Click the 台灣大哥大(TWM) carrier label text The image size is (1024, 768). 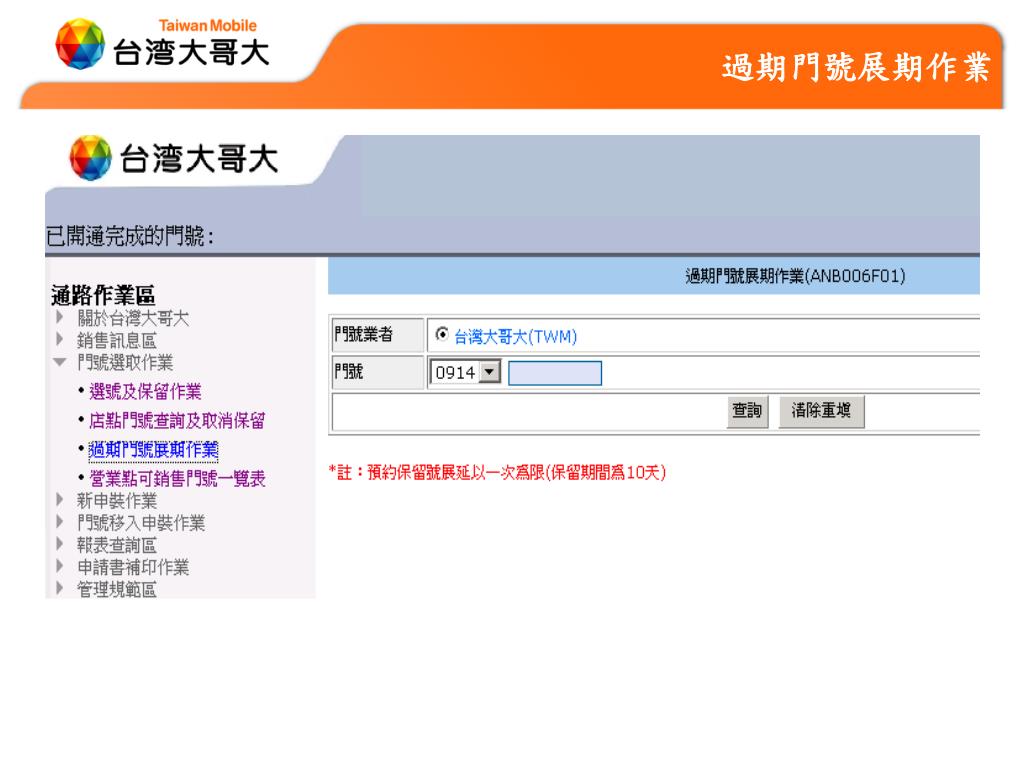pos(516,336)
